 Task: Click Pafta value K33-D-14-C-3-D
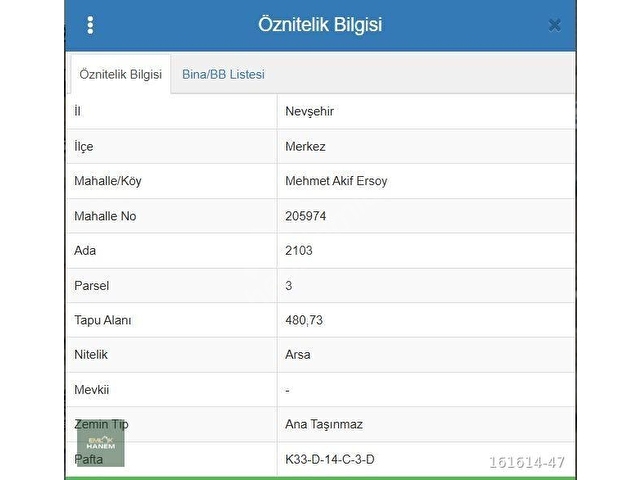[x=330, y=459]
